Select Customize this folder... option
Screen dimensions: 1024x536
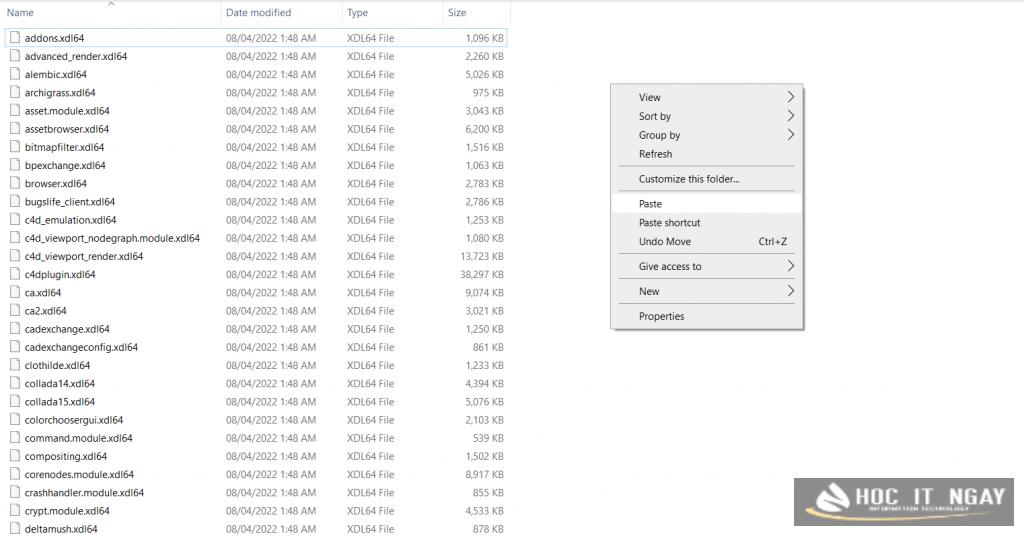(707, 179)
